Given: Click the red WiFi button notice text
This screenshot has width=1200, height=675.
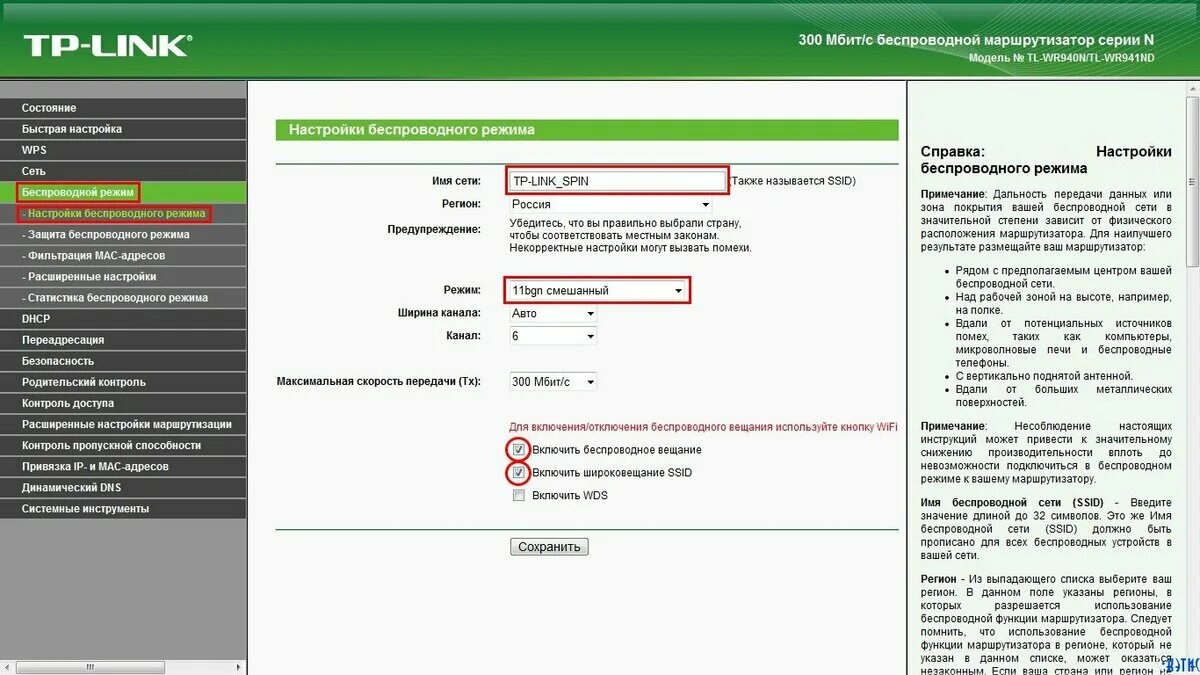Looking at the screenshot, I should pyautogui.click(x=703, y=427).
